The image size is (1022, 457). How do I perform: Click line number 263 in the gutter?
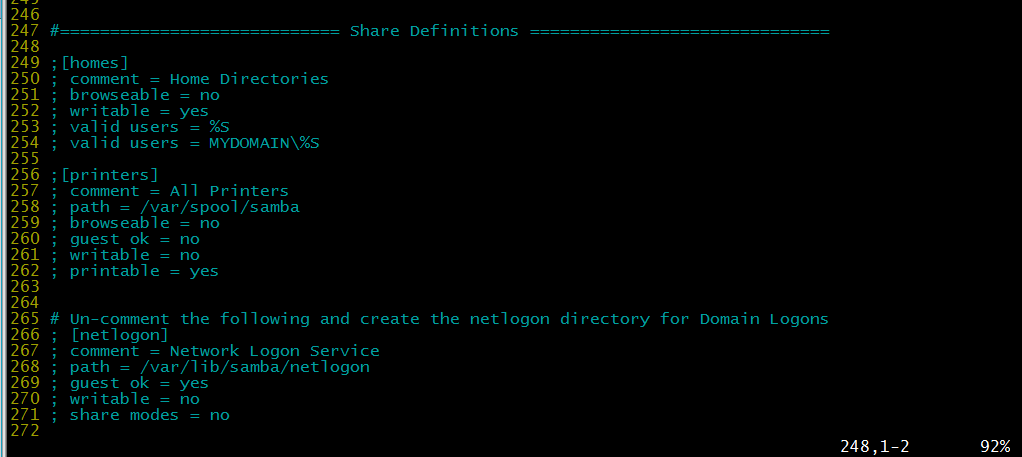coord(25,287)
